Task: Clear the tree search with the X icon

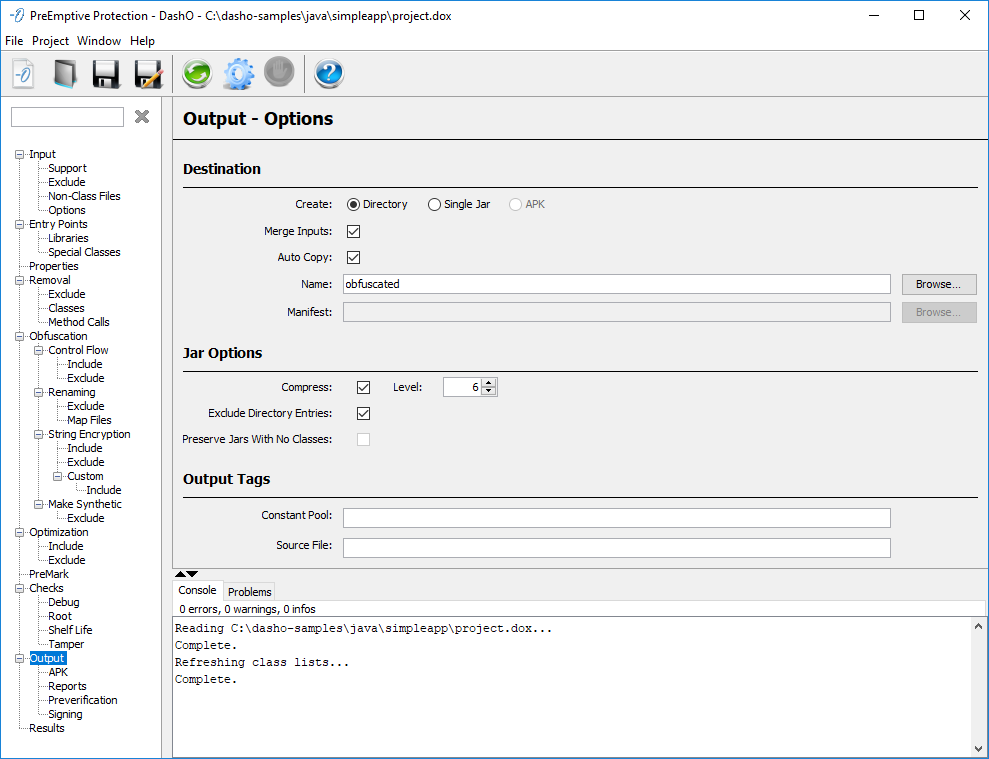Action: click(x=142, y=117)
